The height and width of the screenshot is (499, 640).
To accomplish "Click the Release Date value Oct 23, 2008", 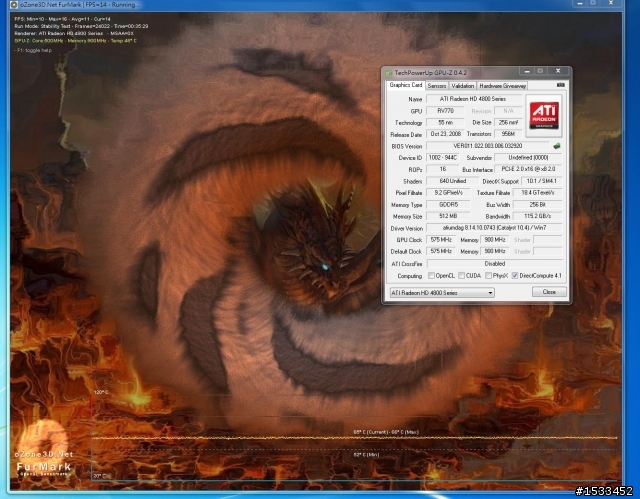I will tap(445, 134).
